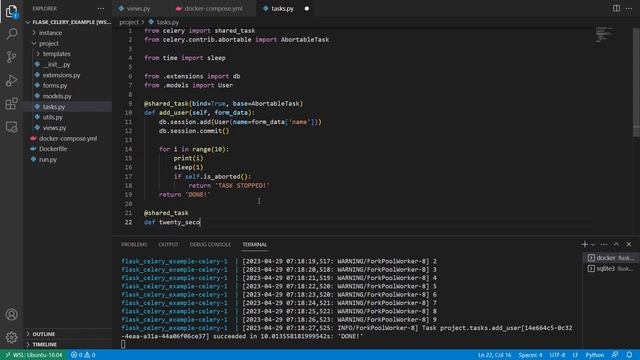
Task: Click the line 19 return 'DONE!' code
Action: click(184, 195)
